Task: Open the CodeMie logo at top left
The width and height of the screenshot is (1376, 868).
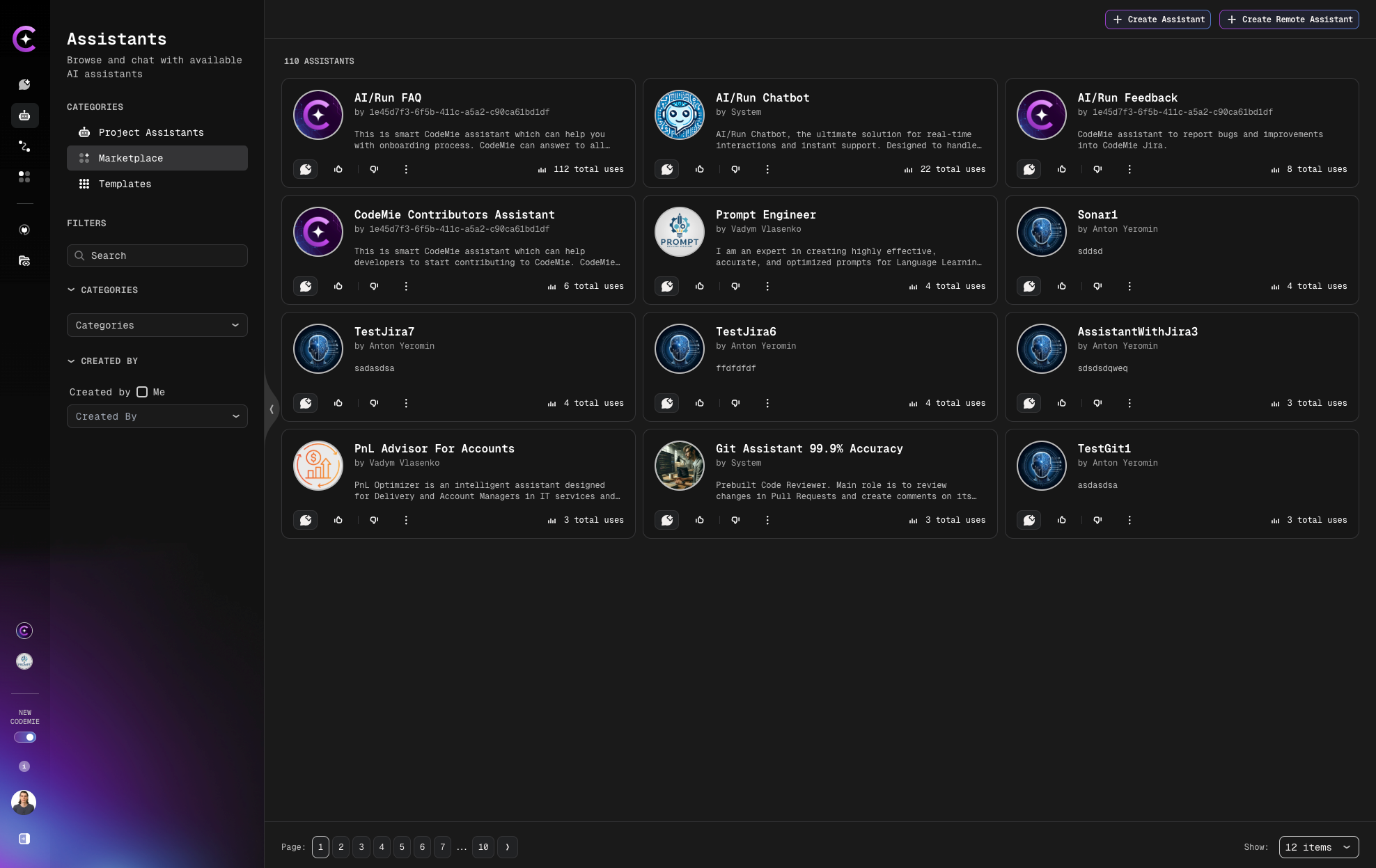Action: point(24,39)
